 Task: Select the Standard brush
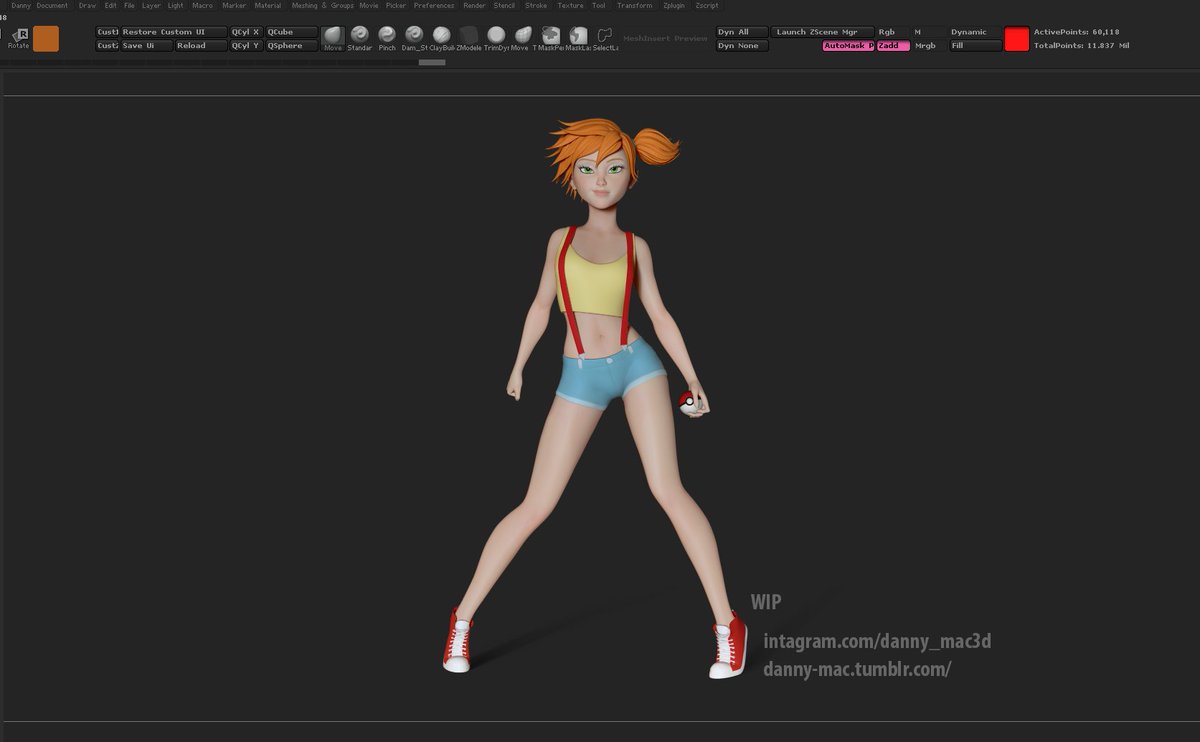point(360,38)
